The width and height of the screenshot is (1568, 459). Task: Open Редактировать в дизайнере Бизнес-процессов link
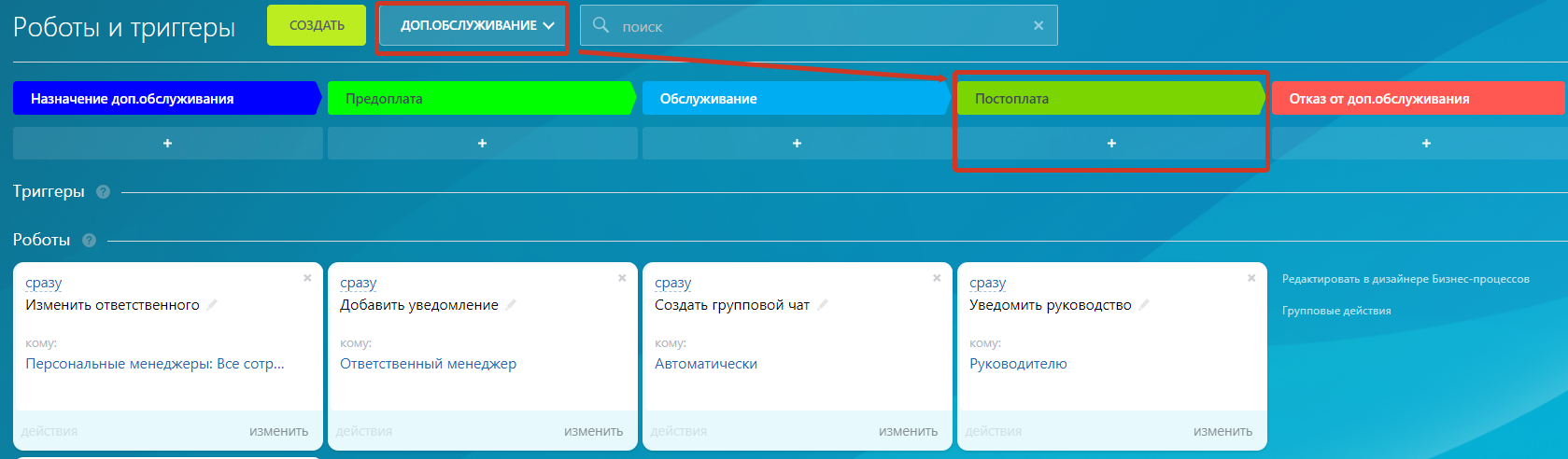click(x=1406, y=279)
